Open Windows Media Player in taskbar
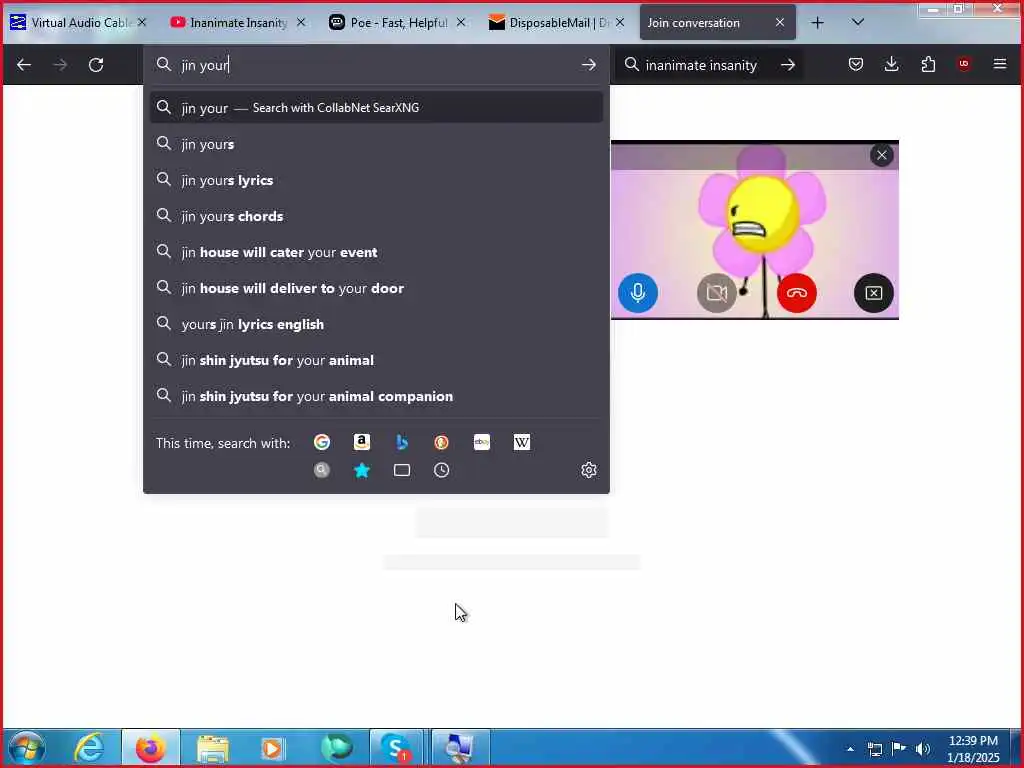This screenshot has height=768, width=1024. [272, 748]
